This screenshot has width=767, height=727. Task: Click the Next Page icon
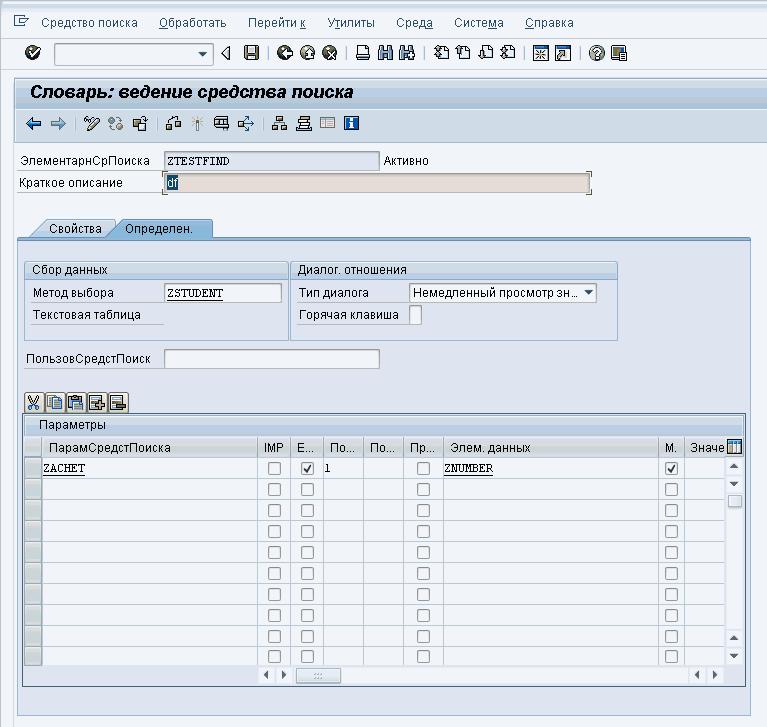(x=486, y=52)
